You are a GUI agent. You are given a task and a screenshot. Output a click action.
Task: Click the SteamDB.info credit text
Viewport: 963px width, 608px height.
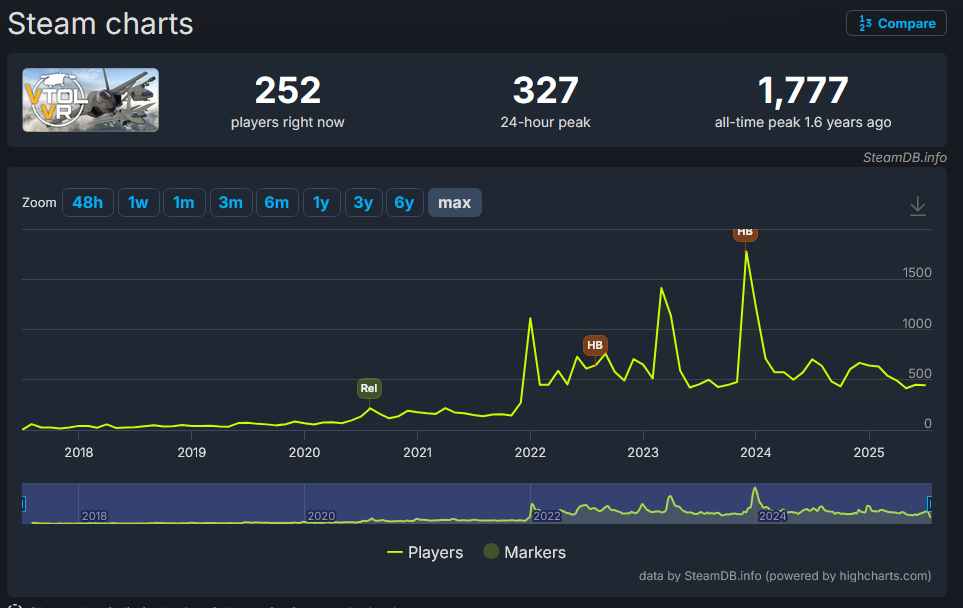point(905,158)
